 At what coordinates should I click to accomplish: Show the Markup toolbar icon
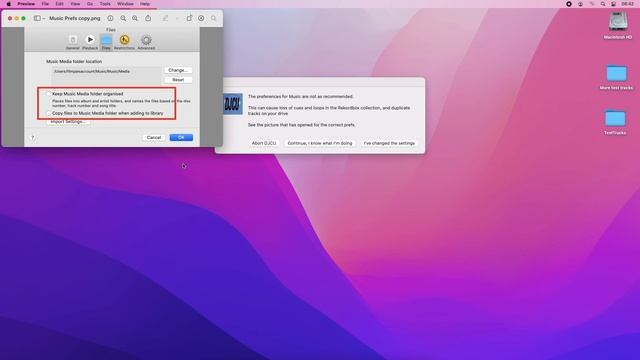pyautogui.click(x=201, y=18)
